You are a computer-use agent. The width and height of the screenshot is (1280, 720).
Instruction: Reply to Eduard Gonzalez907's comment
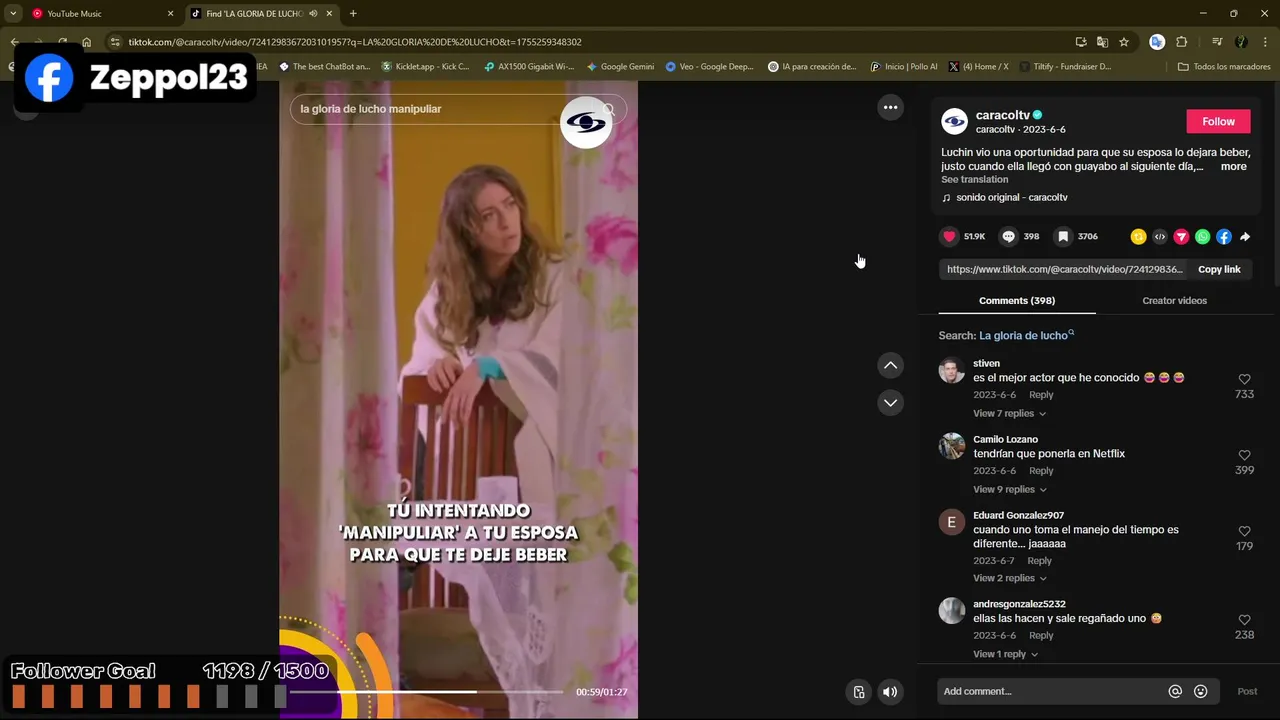1039,560
